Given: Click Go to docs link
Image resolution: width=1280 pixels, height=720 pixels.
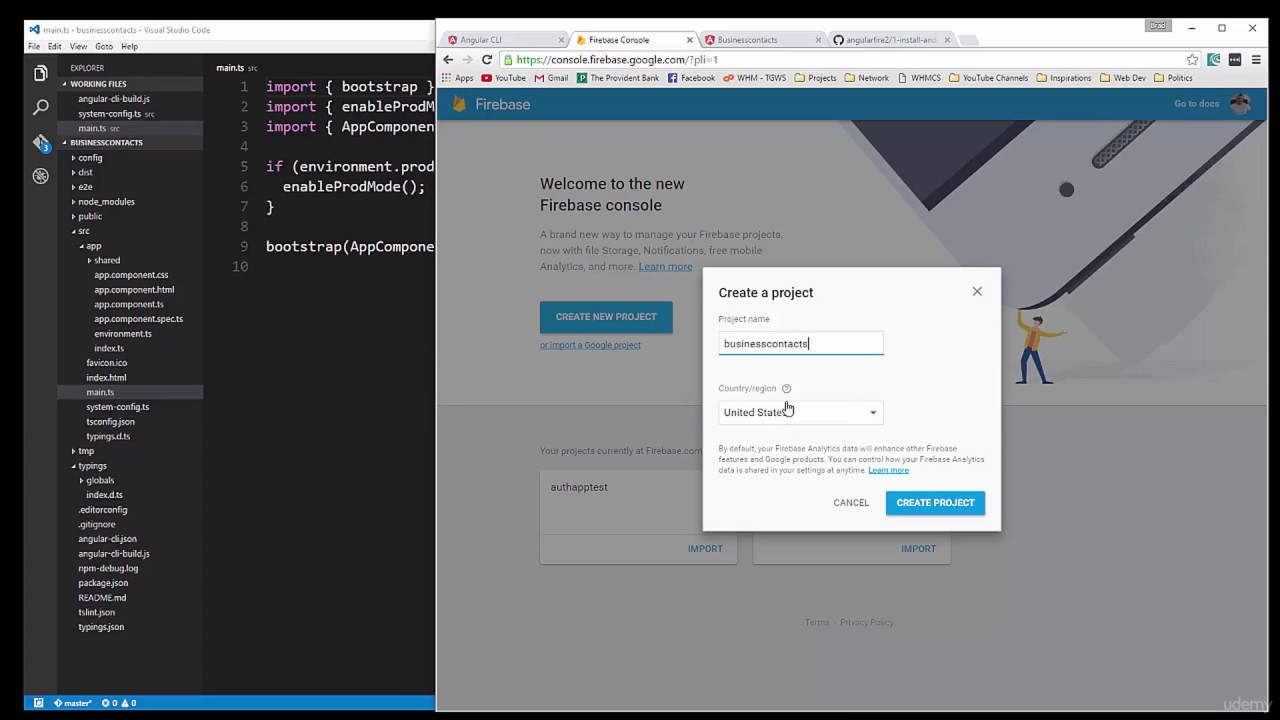Looking at the screenshot, I should (x=1196, y=104).
